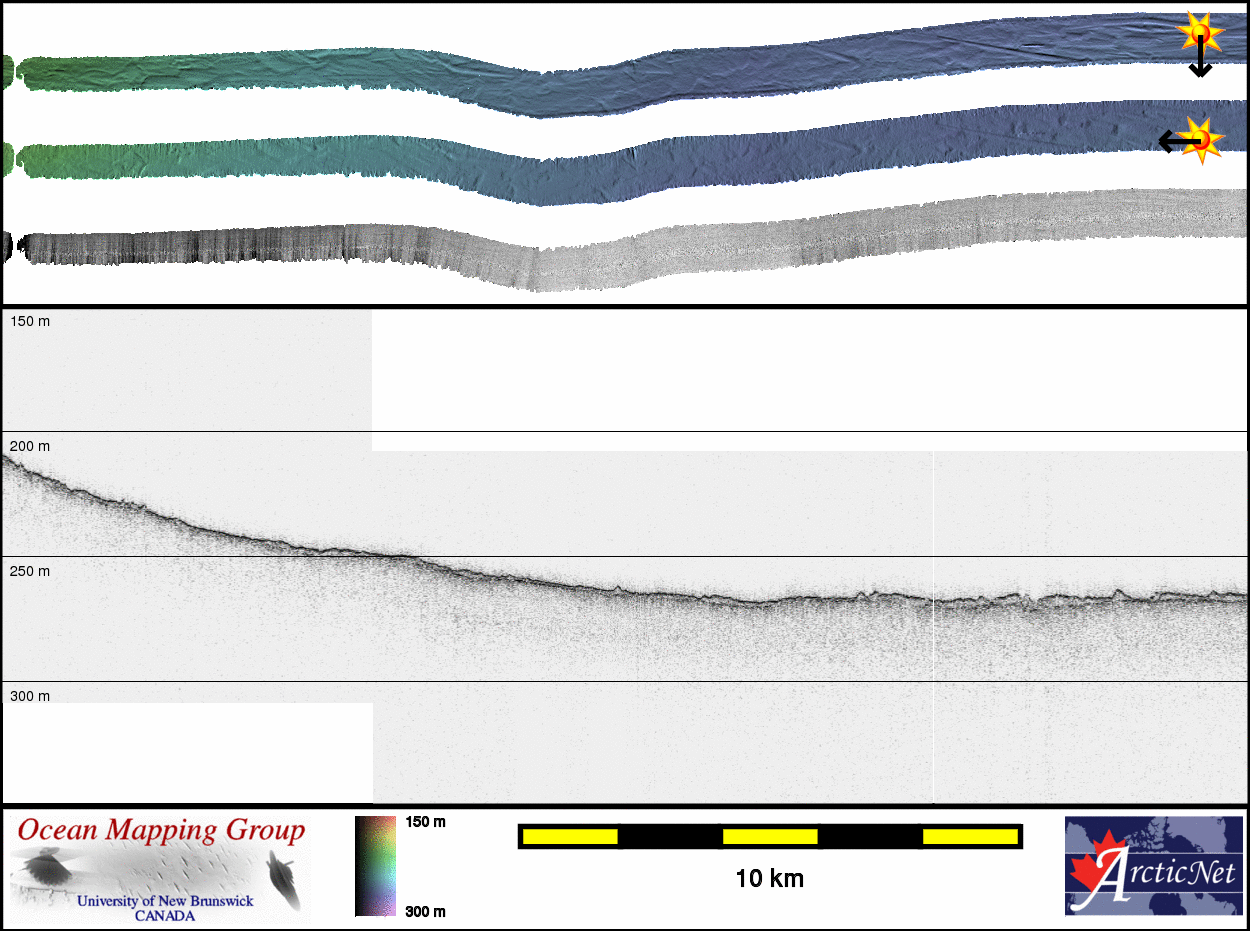Click the 10 km scale bar label
This screenshot has width=1250, height=931.
pos(769,879)
